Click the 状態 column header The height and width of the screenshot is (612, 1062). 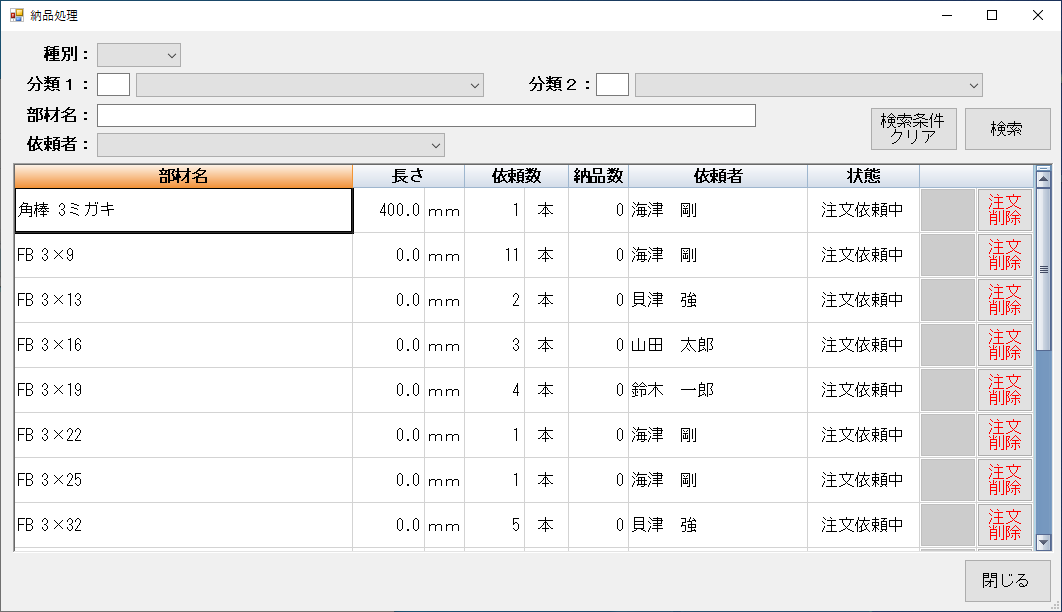click(863, 176)
